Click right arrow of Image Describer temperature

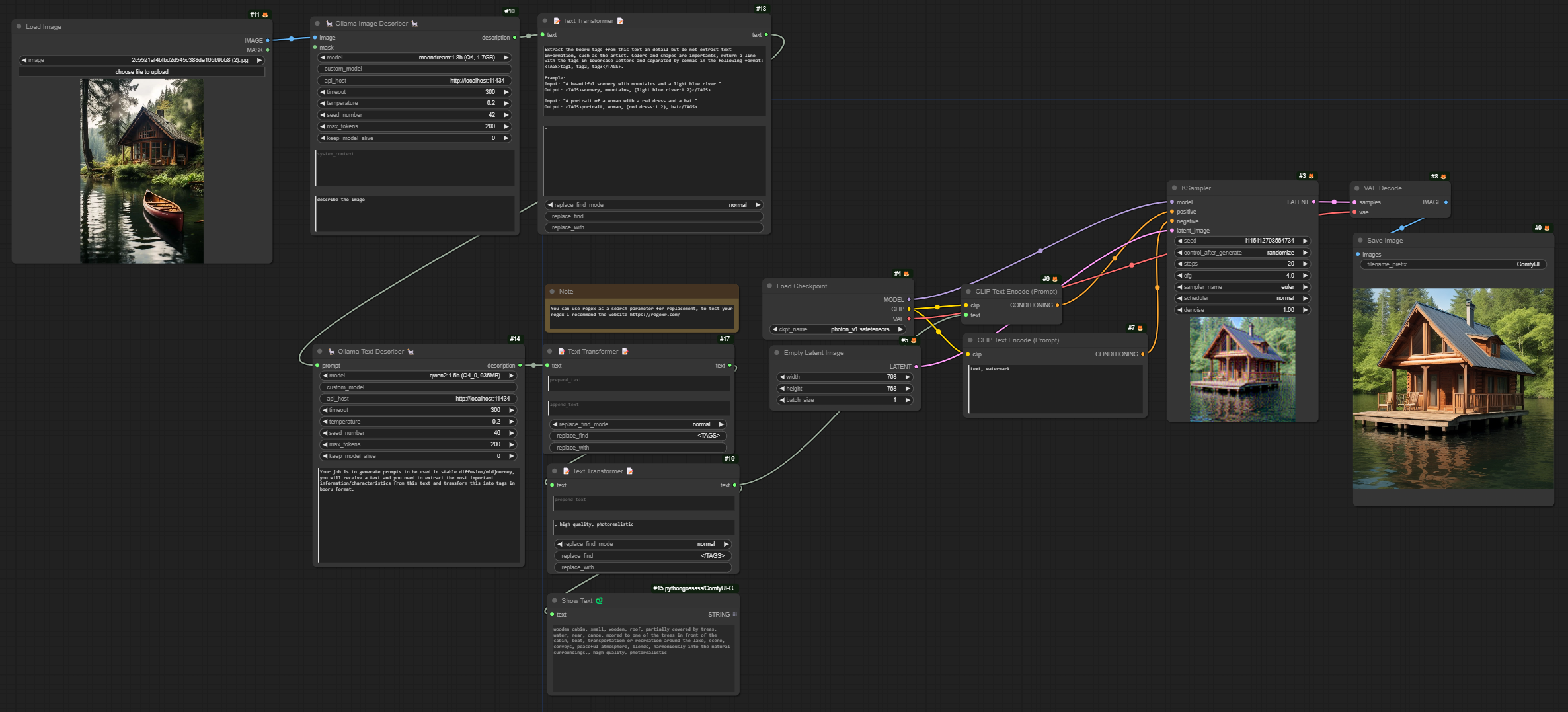[506, 103]
